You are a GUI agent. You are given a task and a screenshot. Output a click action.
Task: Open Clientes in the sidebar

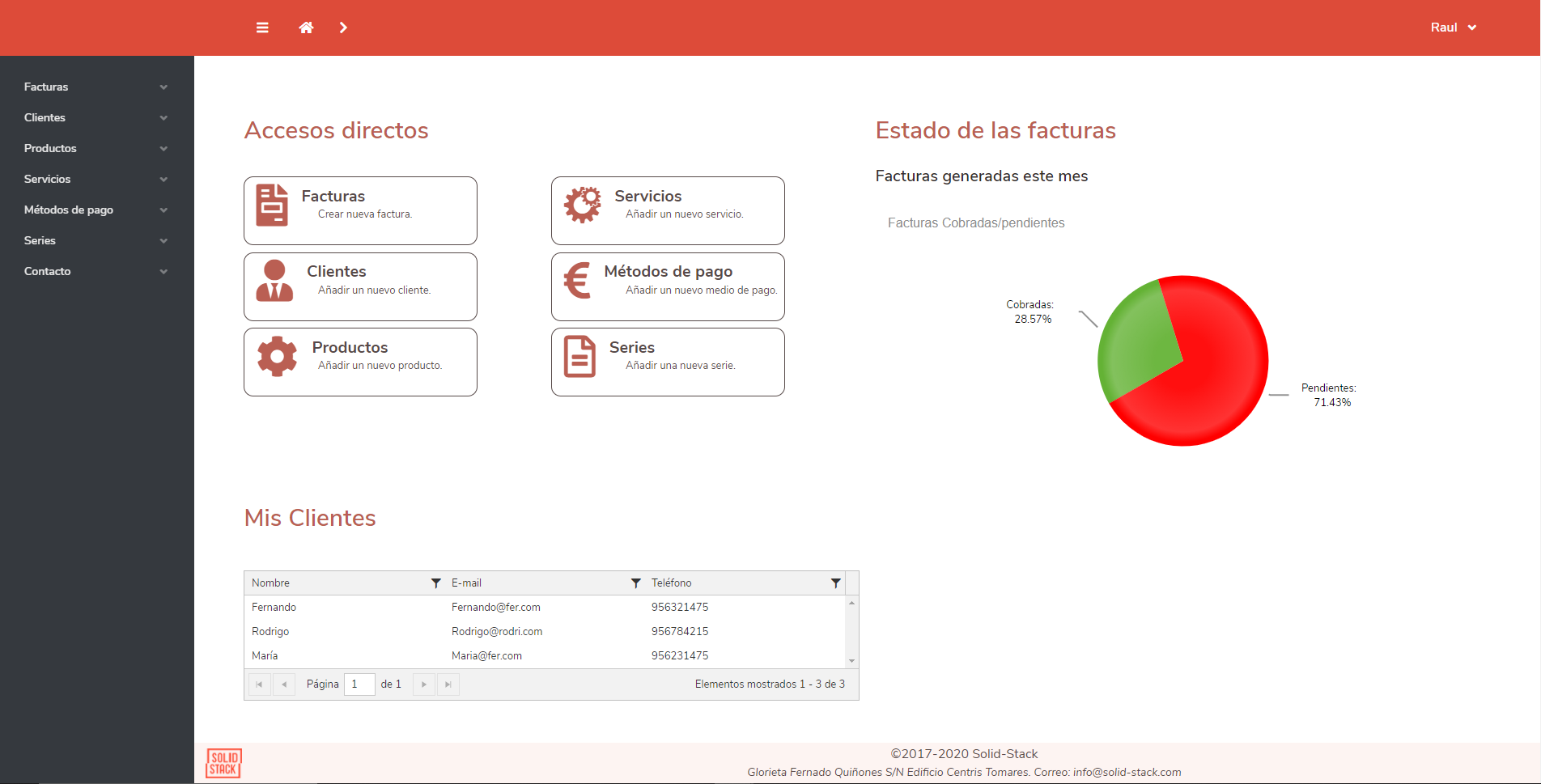tap(45, 117)
